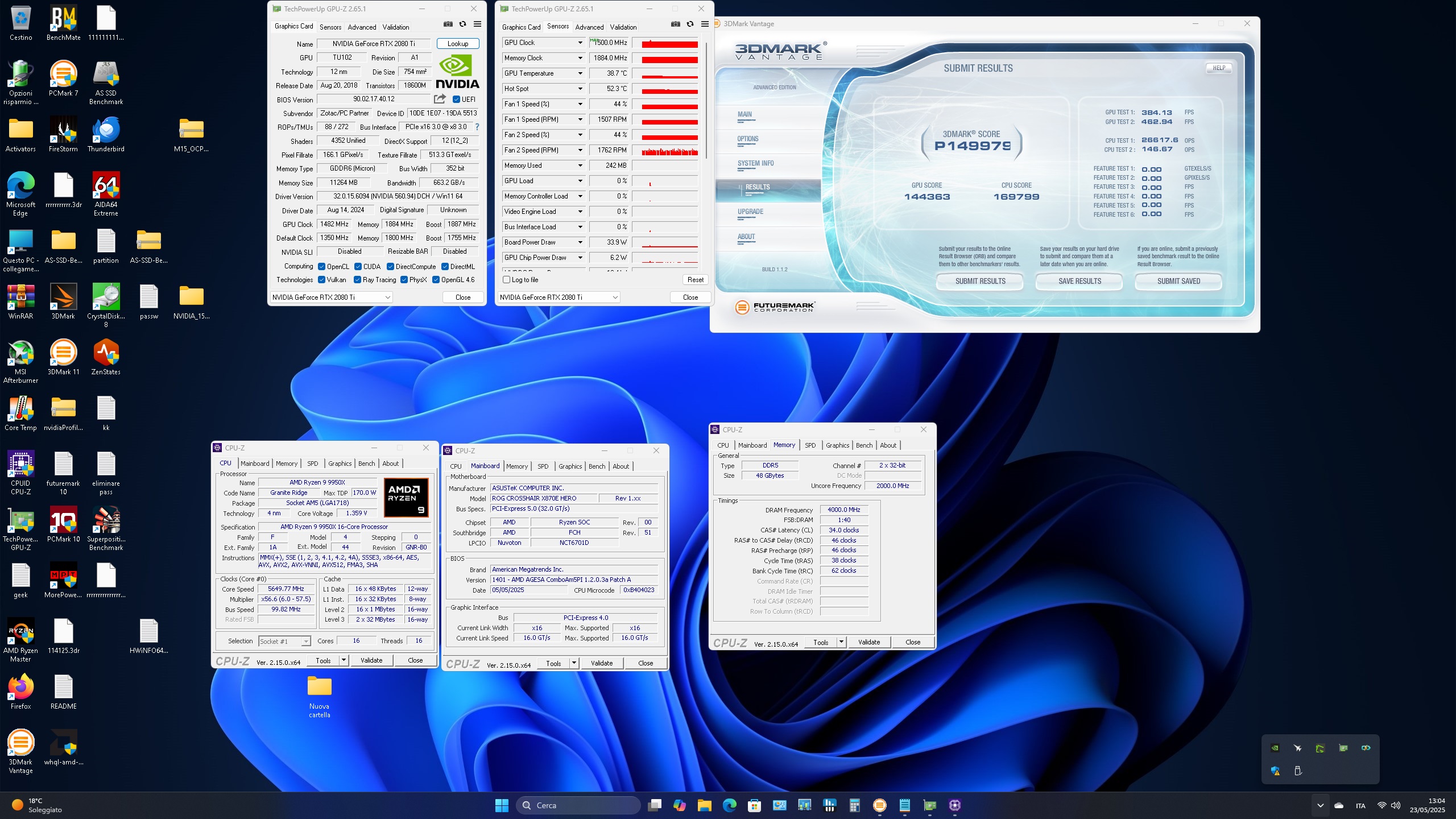The image size is (1456, 819).
Task: Open CrystalDiskMark 8 desktop icon
Action: (106, 306)
